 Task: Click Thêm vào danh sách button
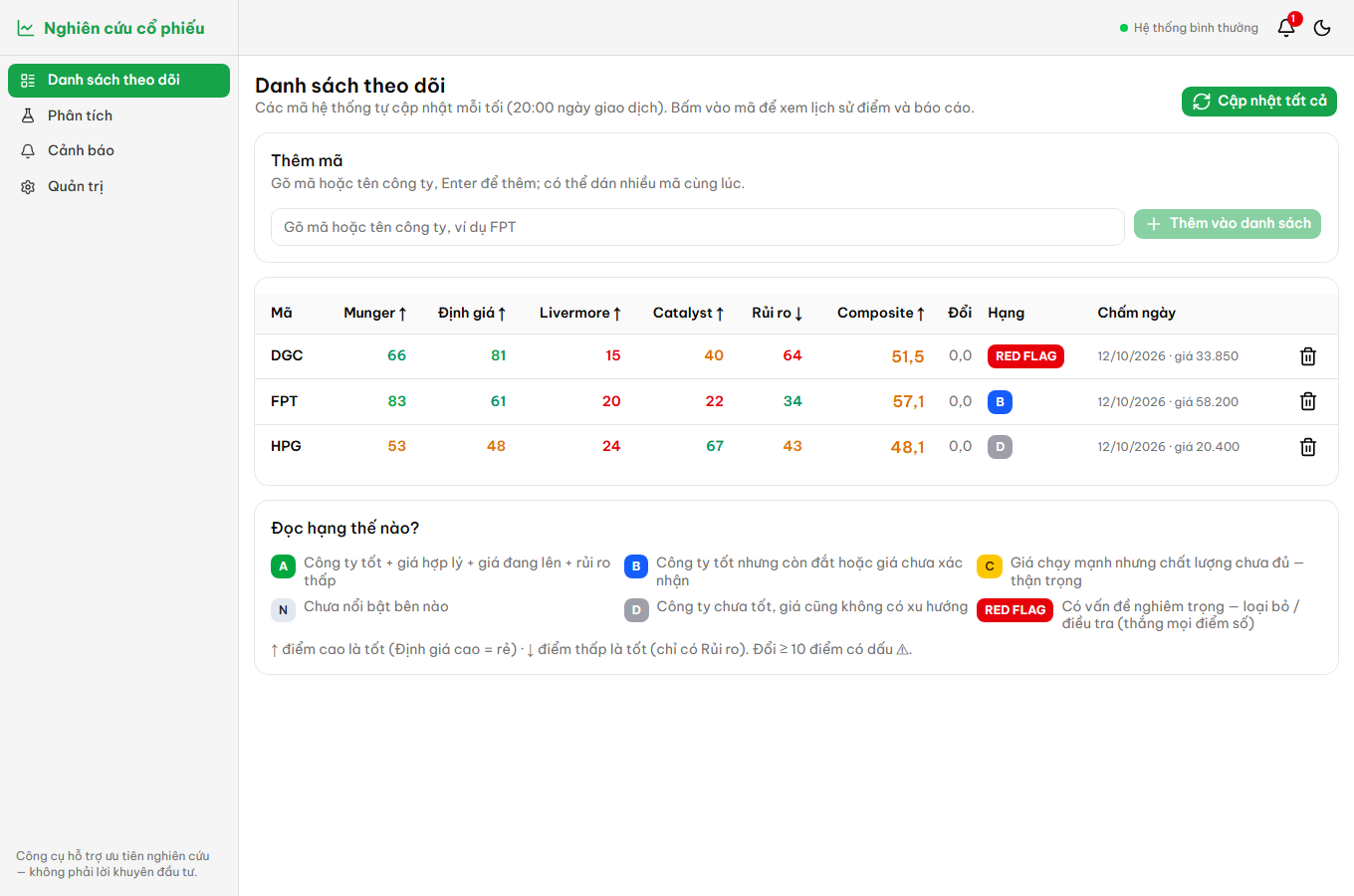[1228, 224]
